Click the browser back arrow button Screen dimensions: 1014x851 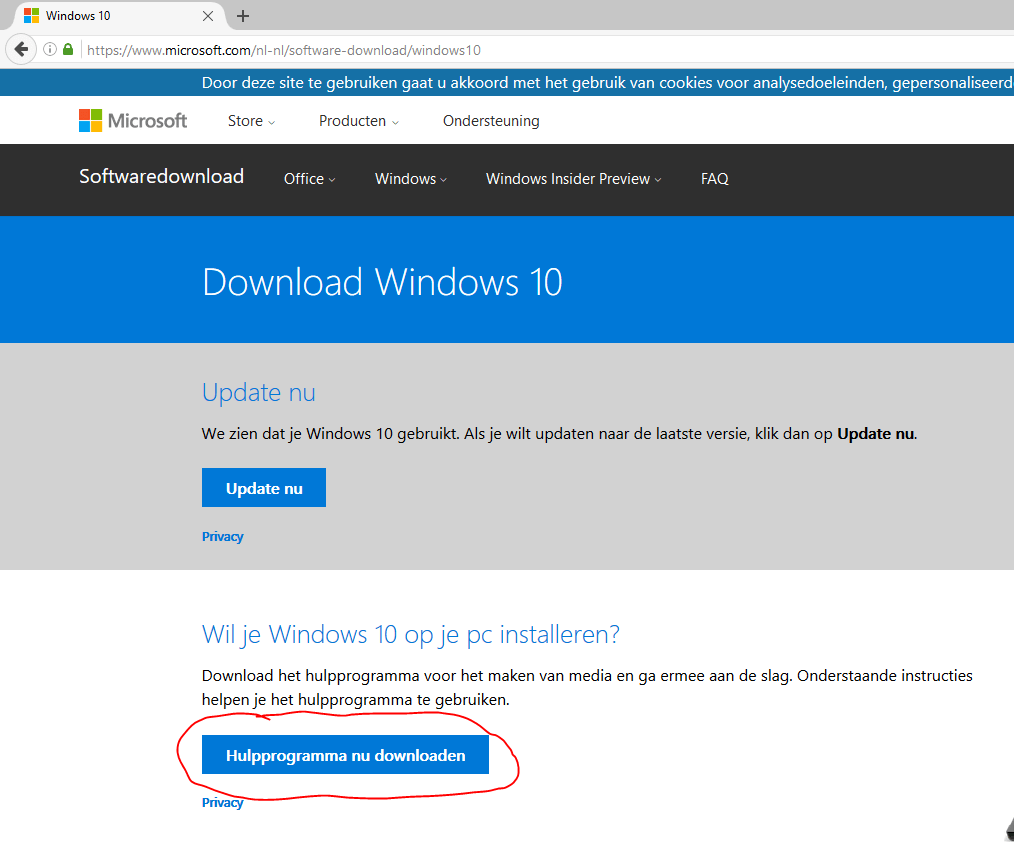click(21, 49)
